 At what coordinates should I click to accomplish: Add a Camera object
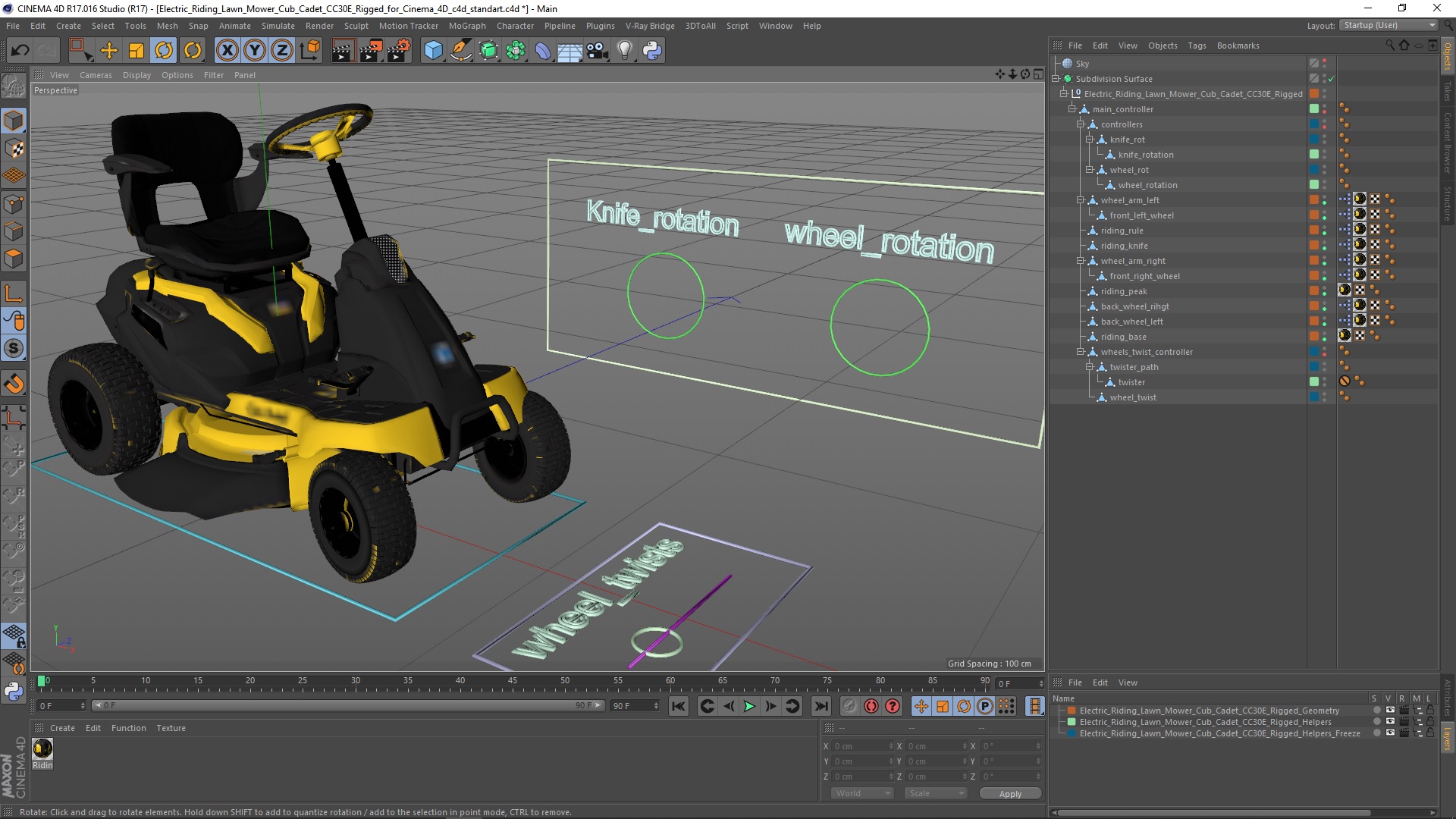pyautogui.click(x=598, y=51)
